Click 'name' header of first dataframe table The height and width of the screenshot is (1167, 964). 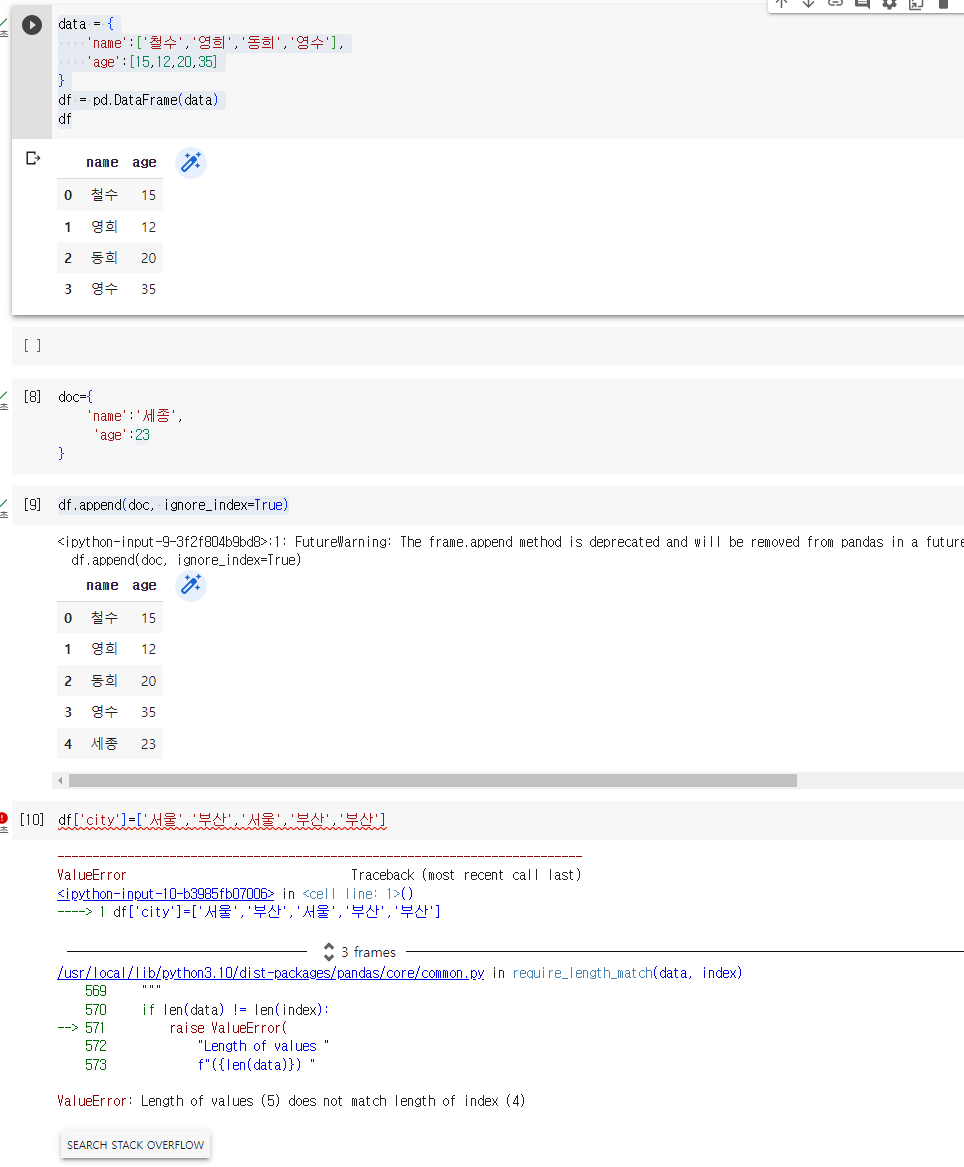click(x=102, y=162)
